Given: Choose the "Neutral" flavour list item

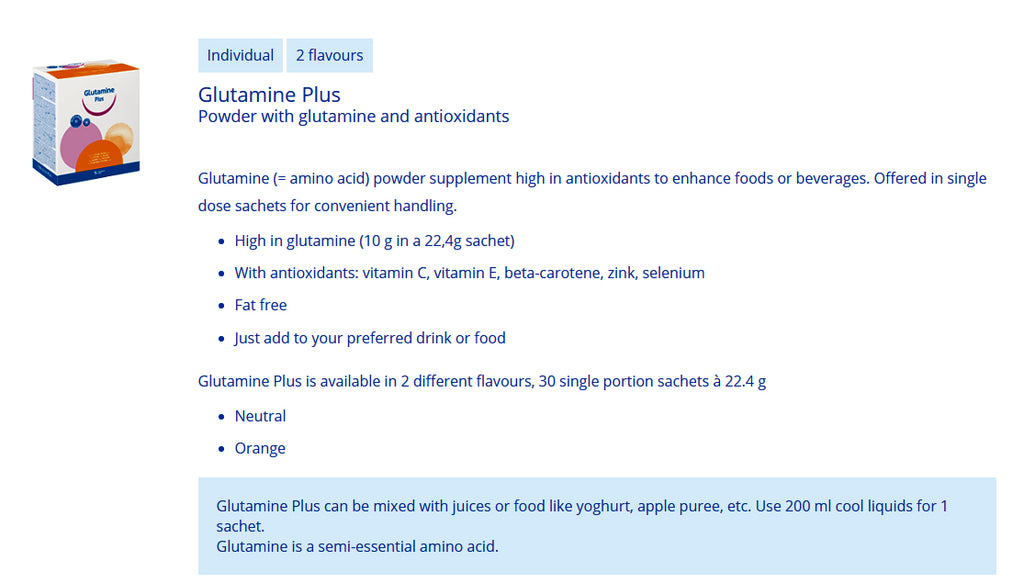Looking at the screenshot, I should point(260,416).
